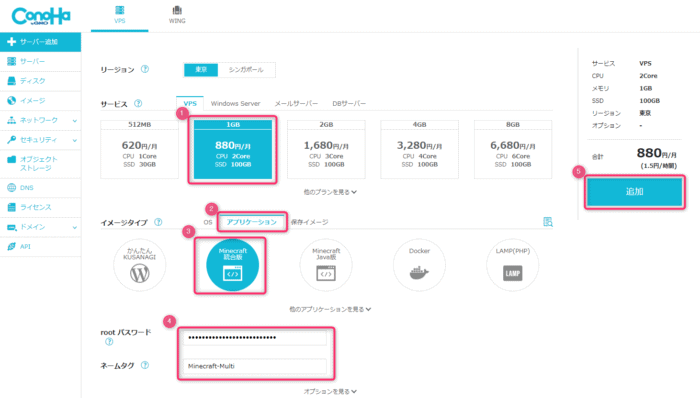This screenshot has height=398, width=700.
Task: Open help icon next to イメージタイプ
Action: pyautogui.click(x=158, y=222)
